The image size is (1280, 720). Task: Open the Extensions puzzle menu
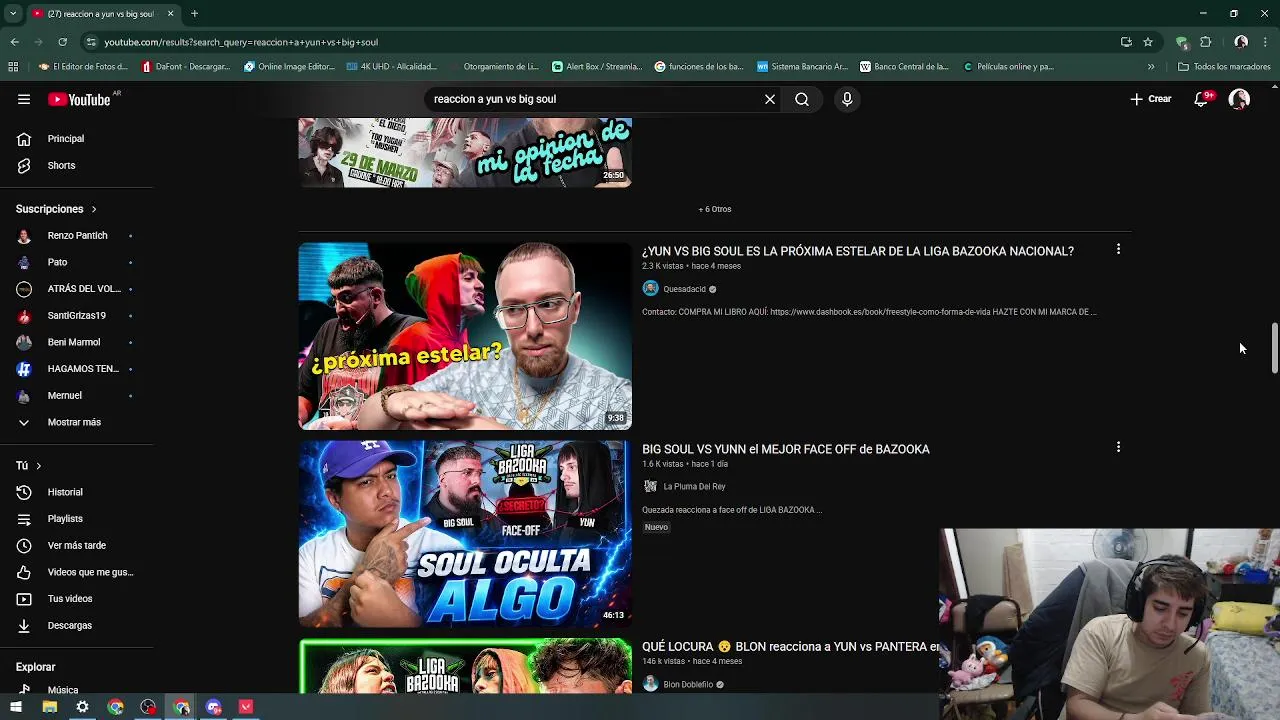[x=1205, y=42]
